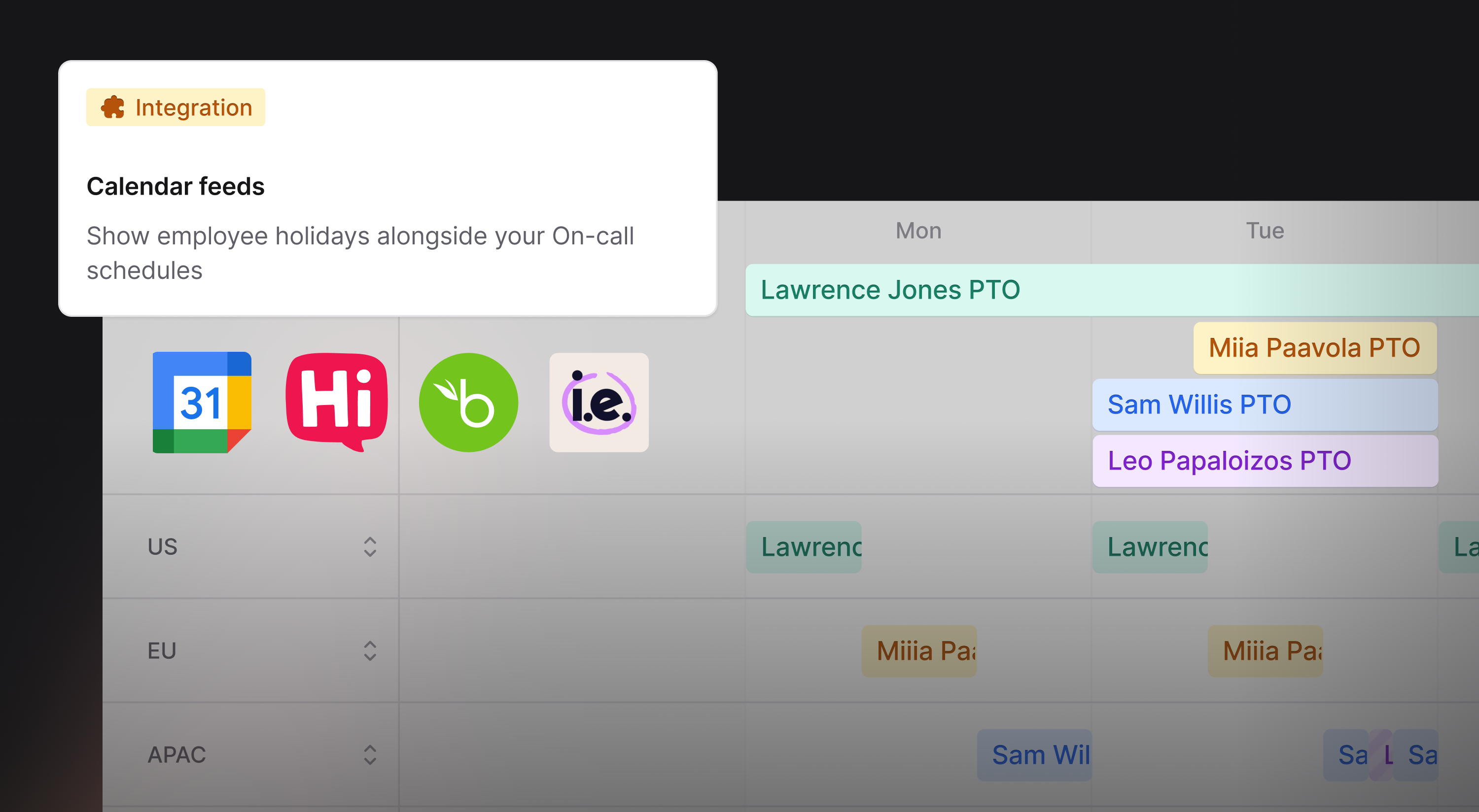This screenshot has height=812, width=1479.
Task: Open the Miia Paavola PTO event
Action: coord(1315,348)
